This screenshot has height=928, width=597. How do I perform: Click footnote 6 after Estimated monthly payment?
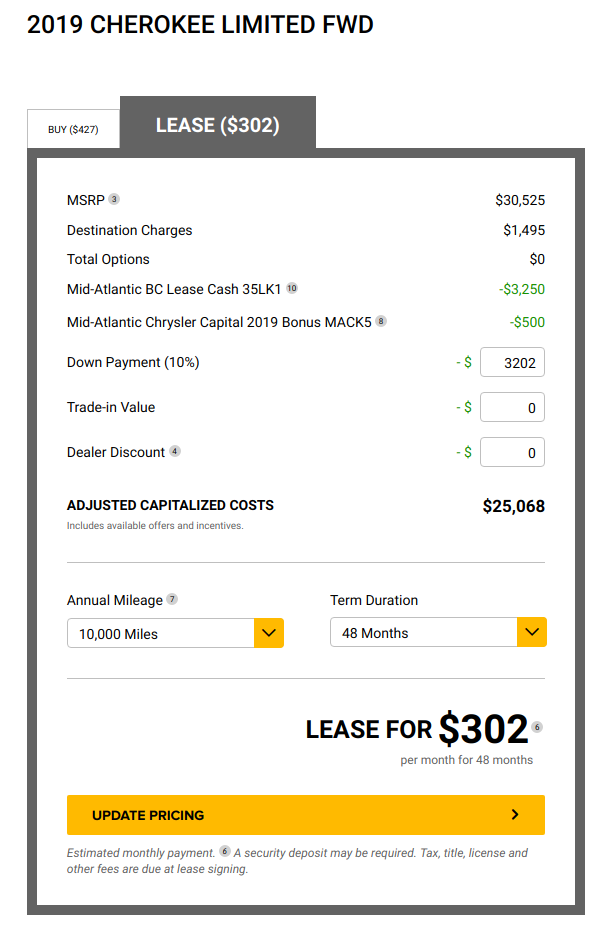(225, 851)
